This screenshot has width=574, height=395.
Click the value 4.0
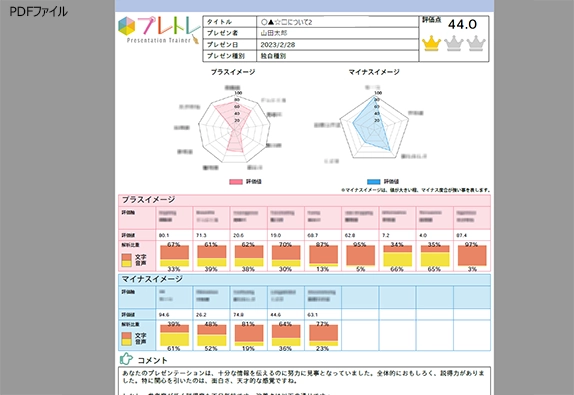click(423, 235)
